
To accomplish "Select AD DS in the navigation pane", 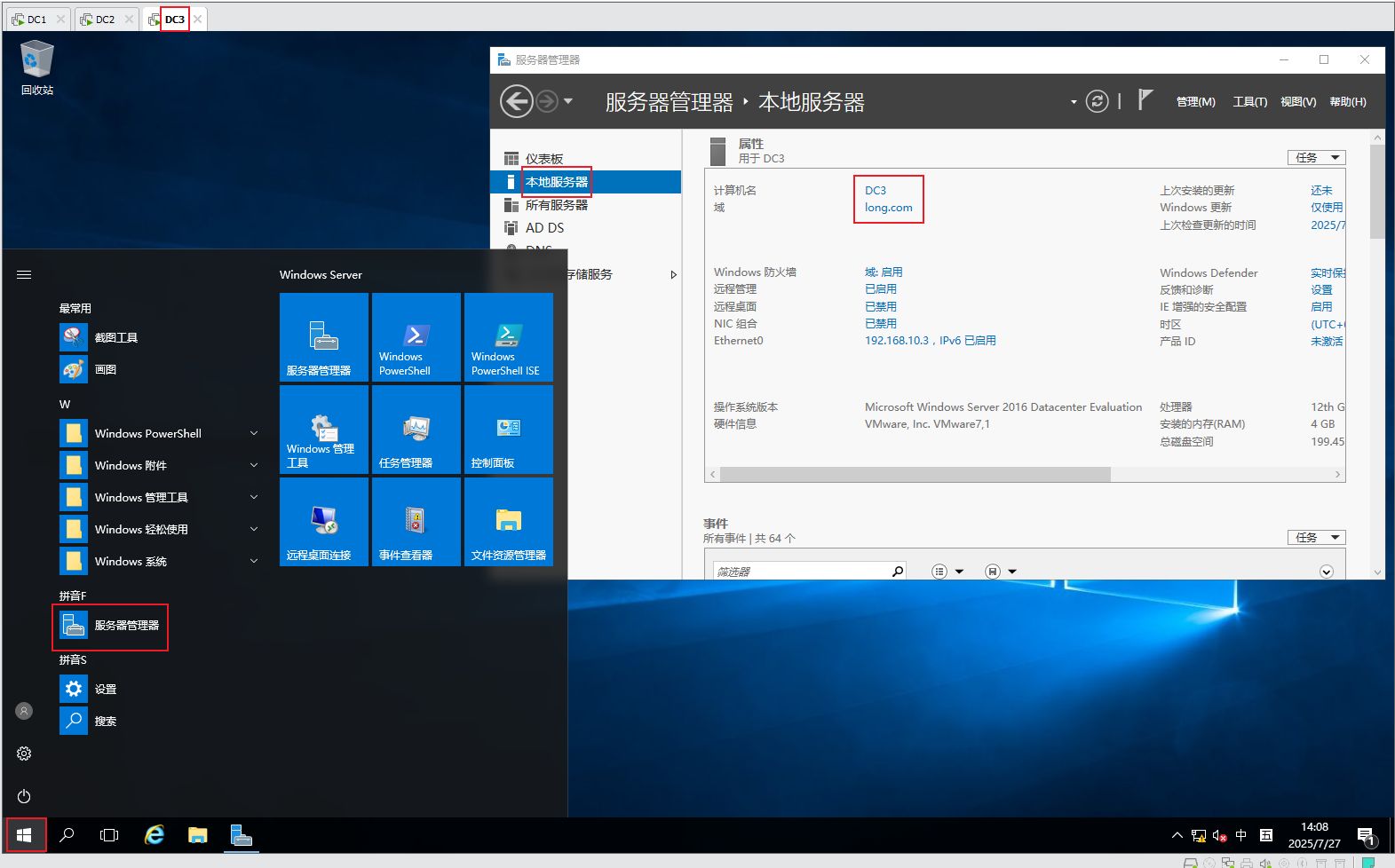I will [x=586, y=227].
